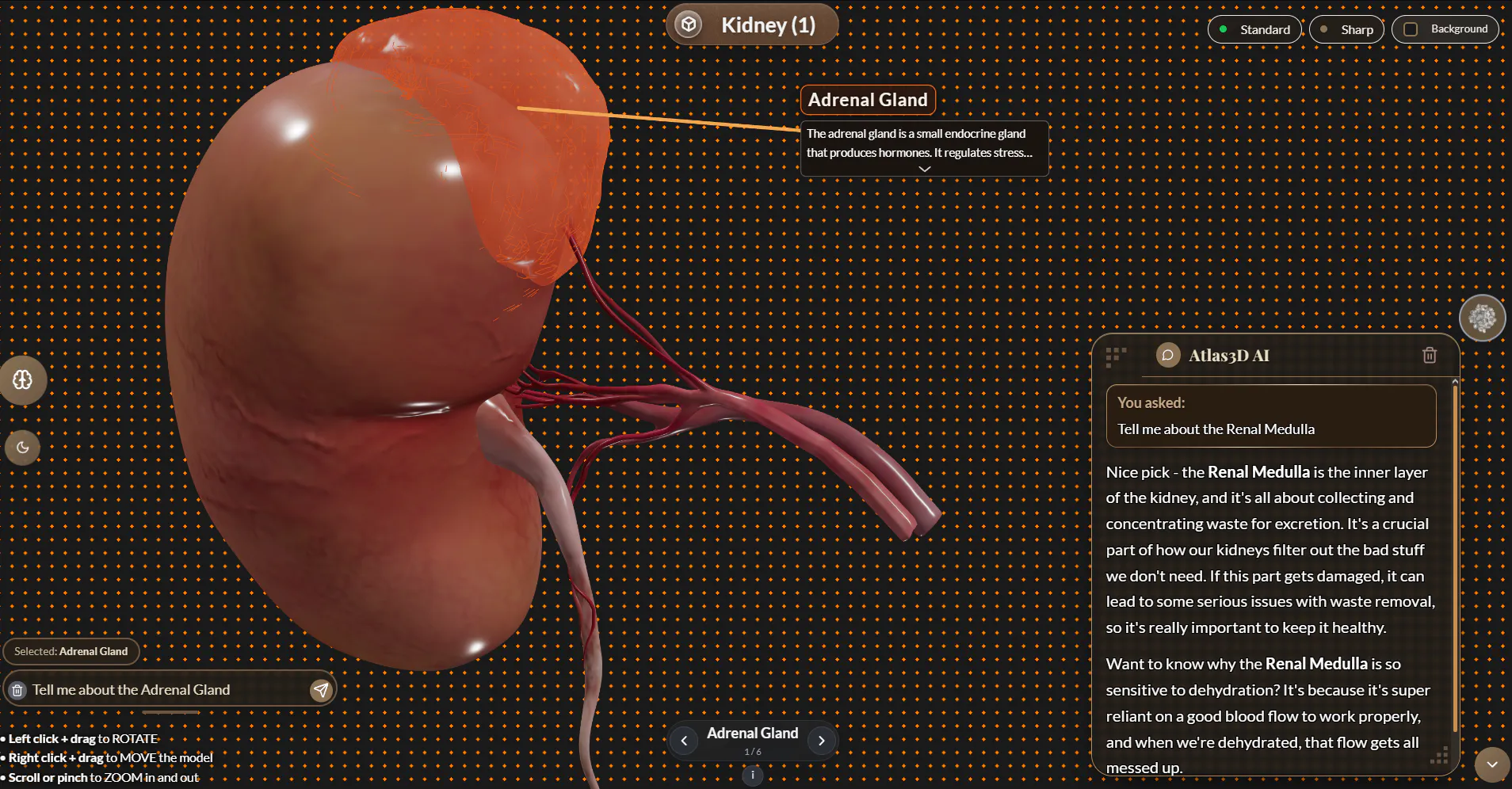Expand the Adrenal Gland description chevron
Viewport: 1512px width, 789px height.
pyautogui.click(x=924, y=169)
